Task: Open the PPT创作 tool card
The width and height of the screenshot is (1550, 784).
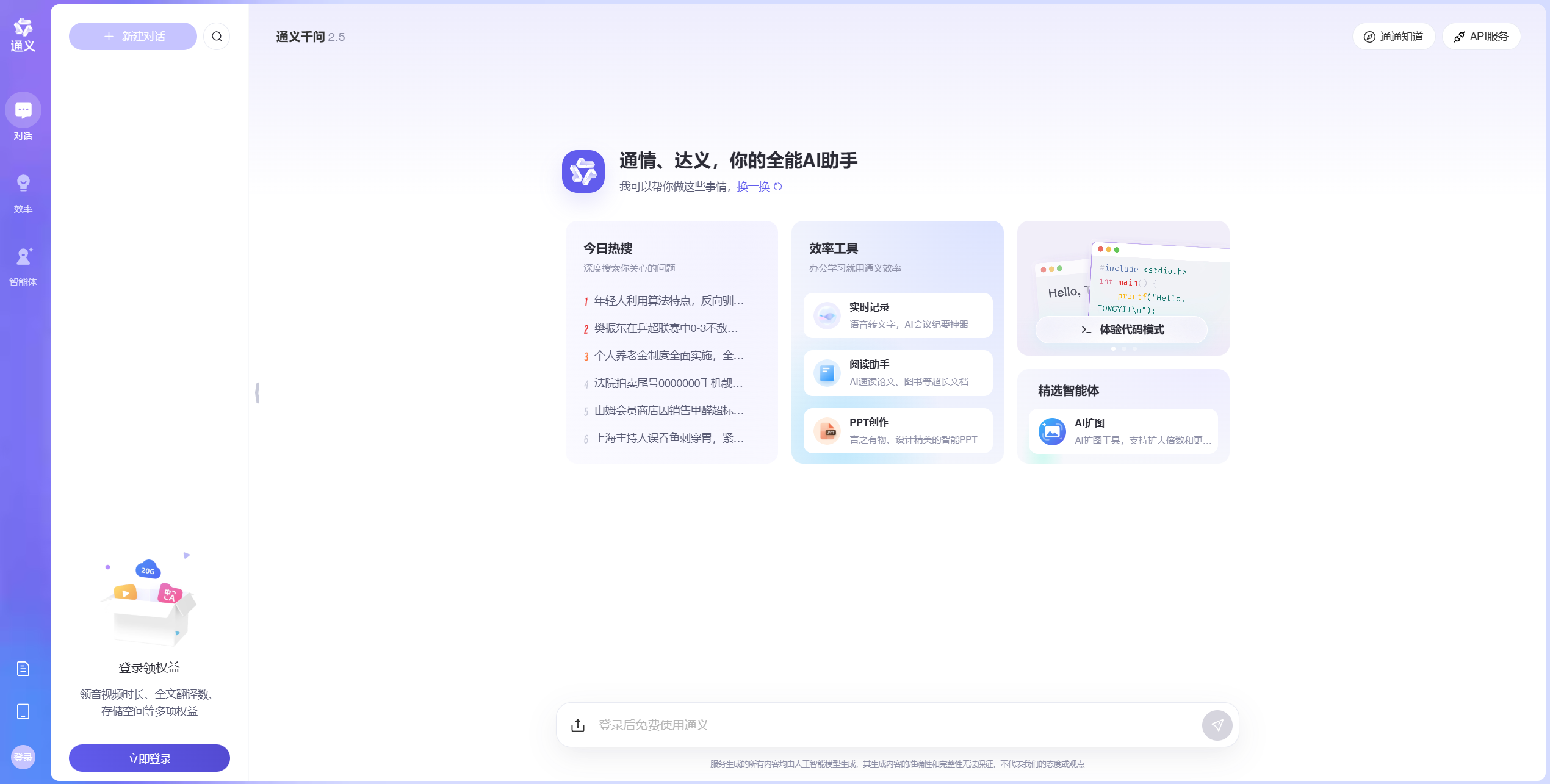Action: coord(898,431)
